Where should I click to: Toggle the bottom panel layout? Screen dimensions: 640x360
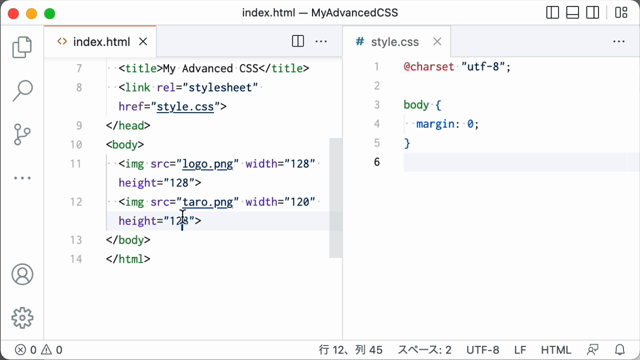573,13
